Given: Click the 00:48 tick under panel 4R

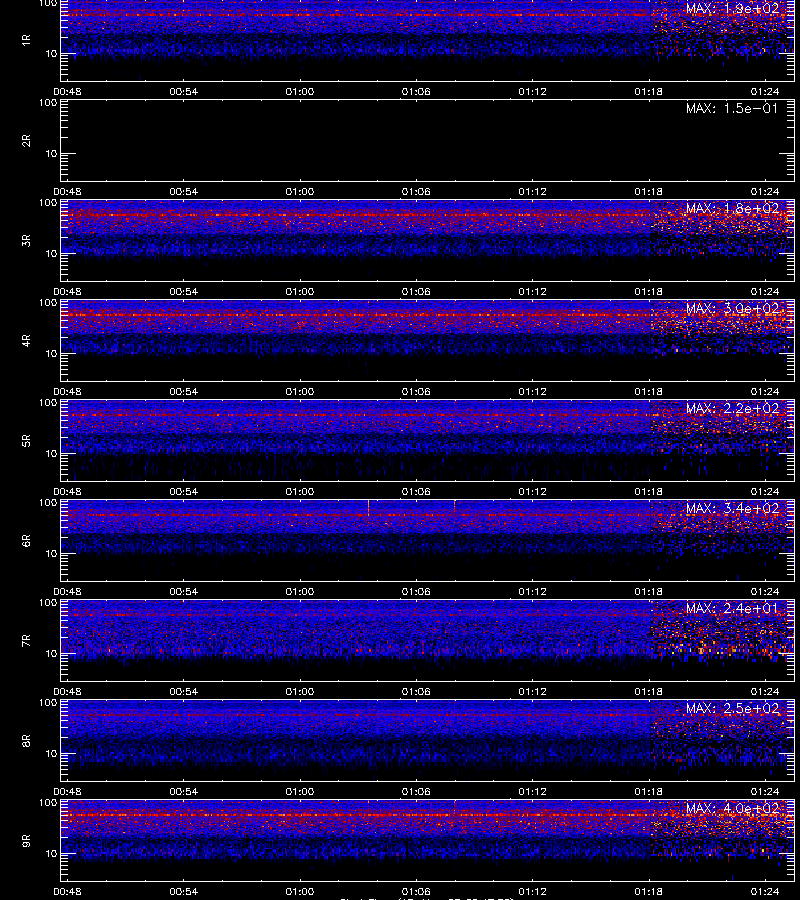Looking at the screenshot, I should click(67, 391).
